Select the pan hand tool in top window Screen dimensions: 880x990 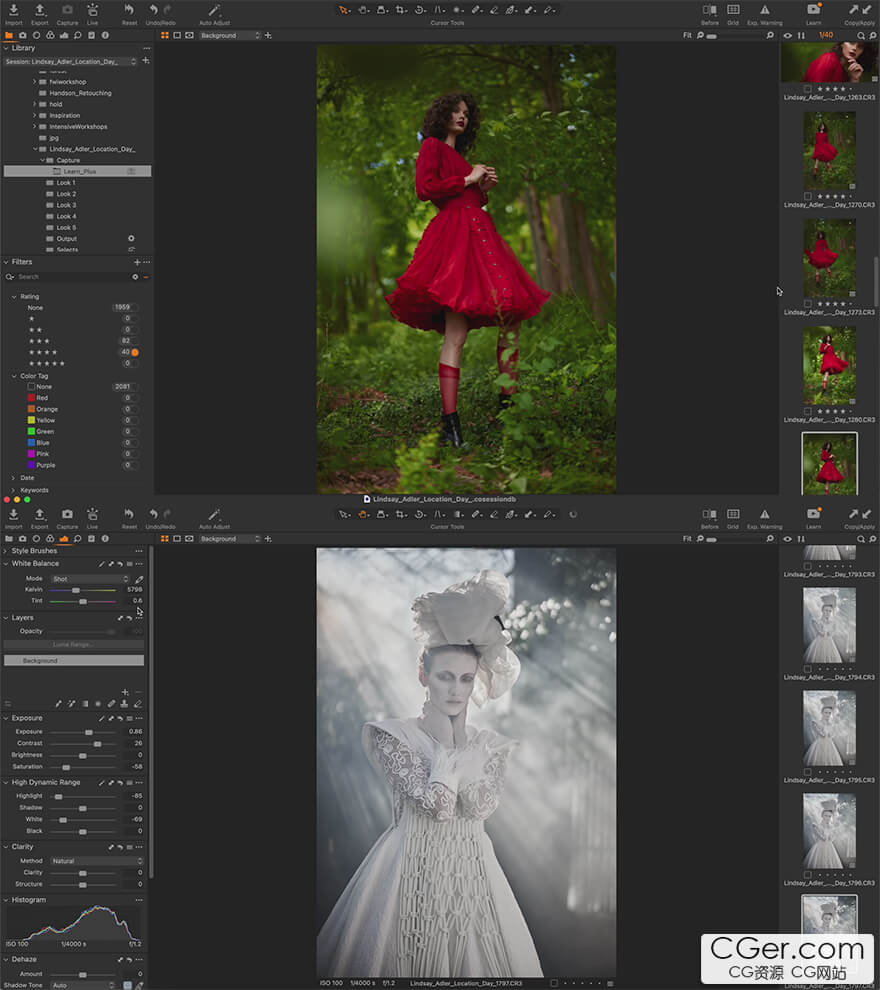coord(363,10)
